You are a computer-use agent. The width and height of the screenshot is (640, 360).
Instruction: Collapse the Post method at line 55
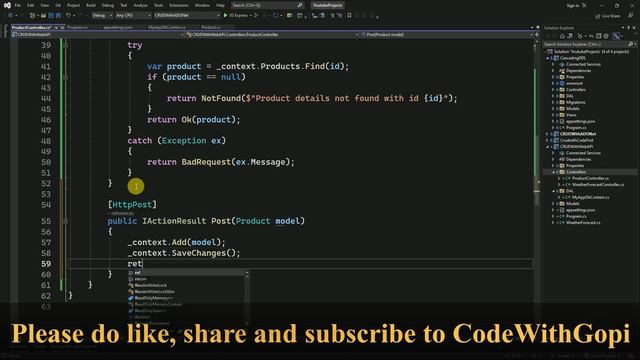[x=66, y=221]
